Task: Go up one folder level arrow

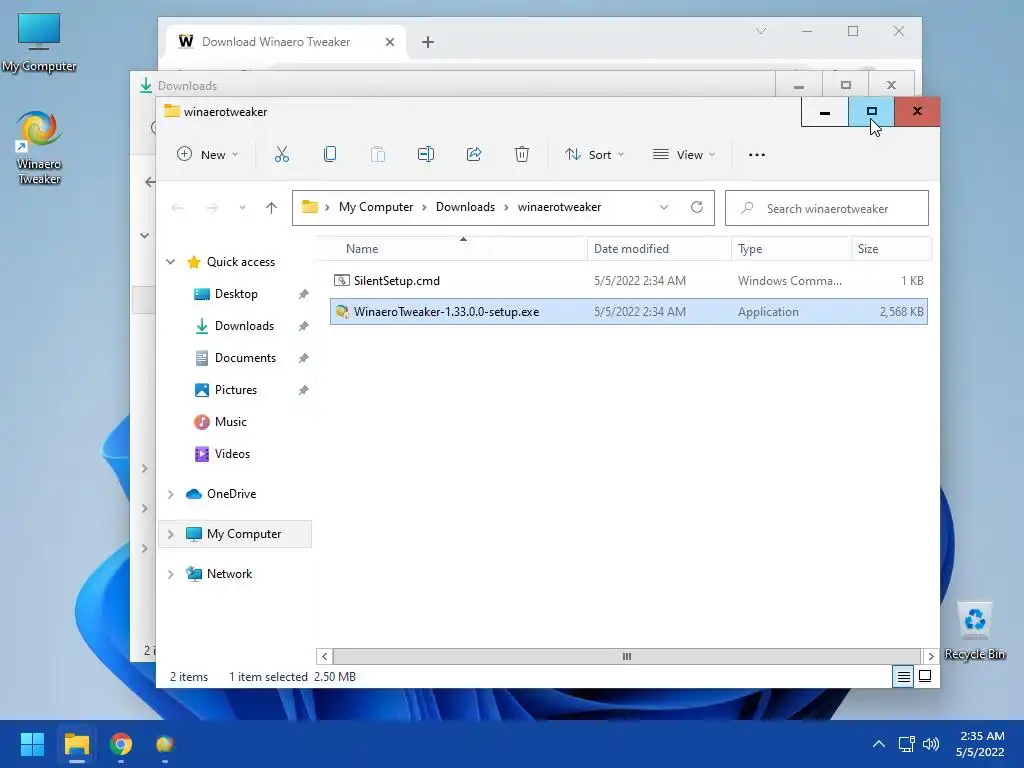Action: (x=271, y=208)
